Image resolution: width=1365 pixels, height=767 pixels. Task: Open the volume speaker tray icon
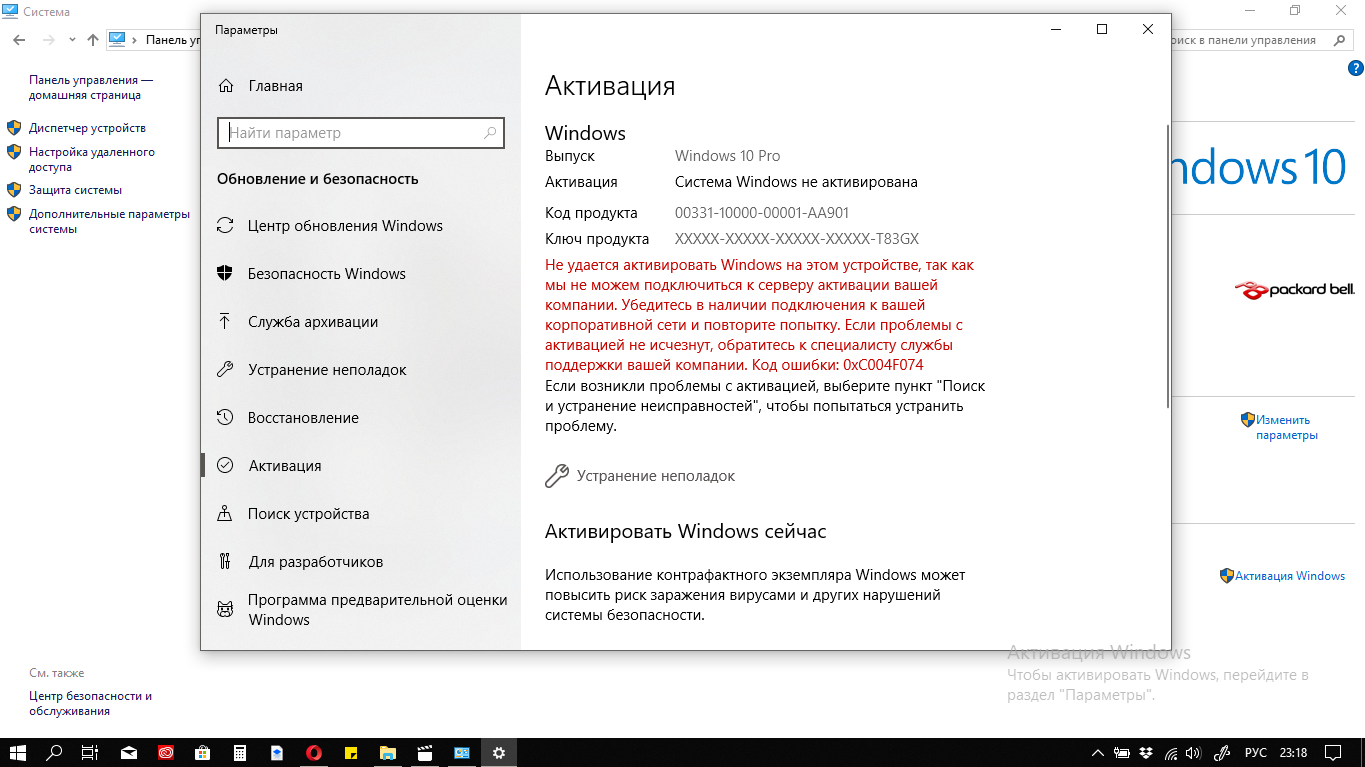[1194, 752]
